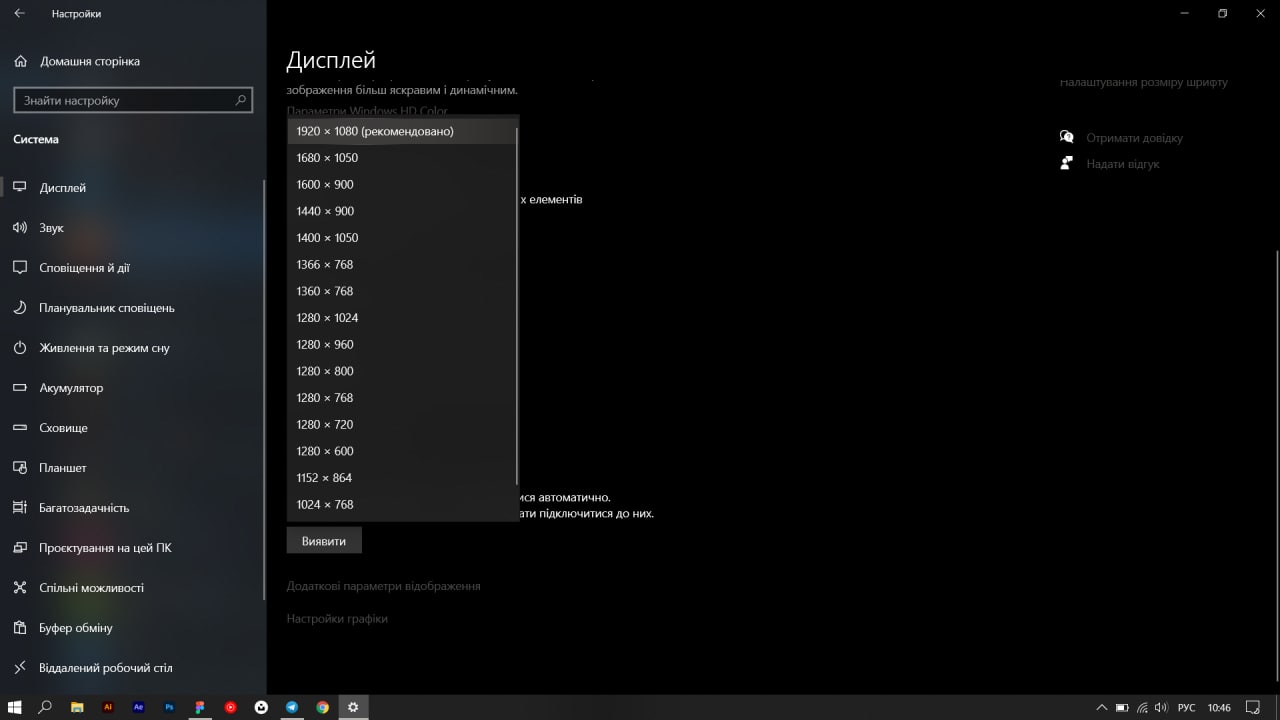Click the Виявити button

[x=324, y=541]
